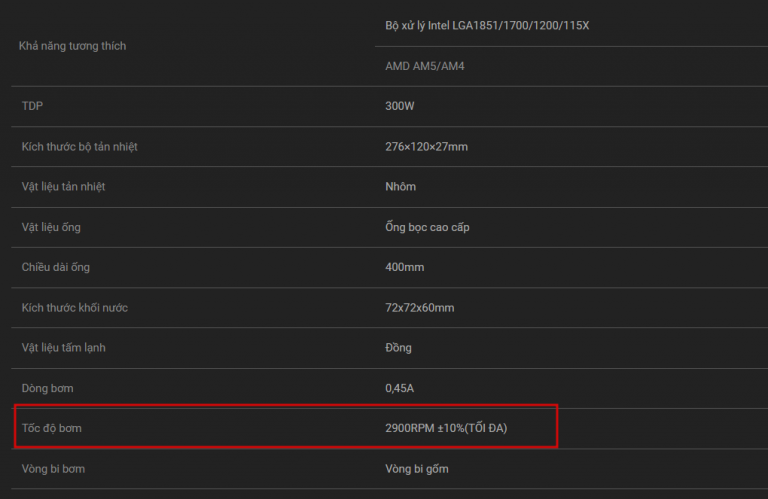Click the Kích thước khối nước label
This screenshot has width=768, height=499.
74,308
